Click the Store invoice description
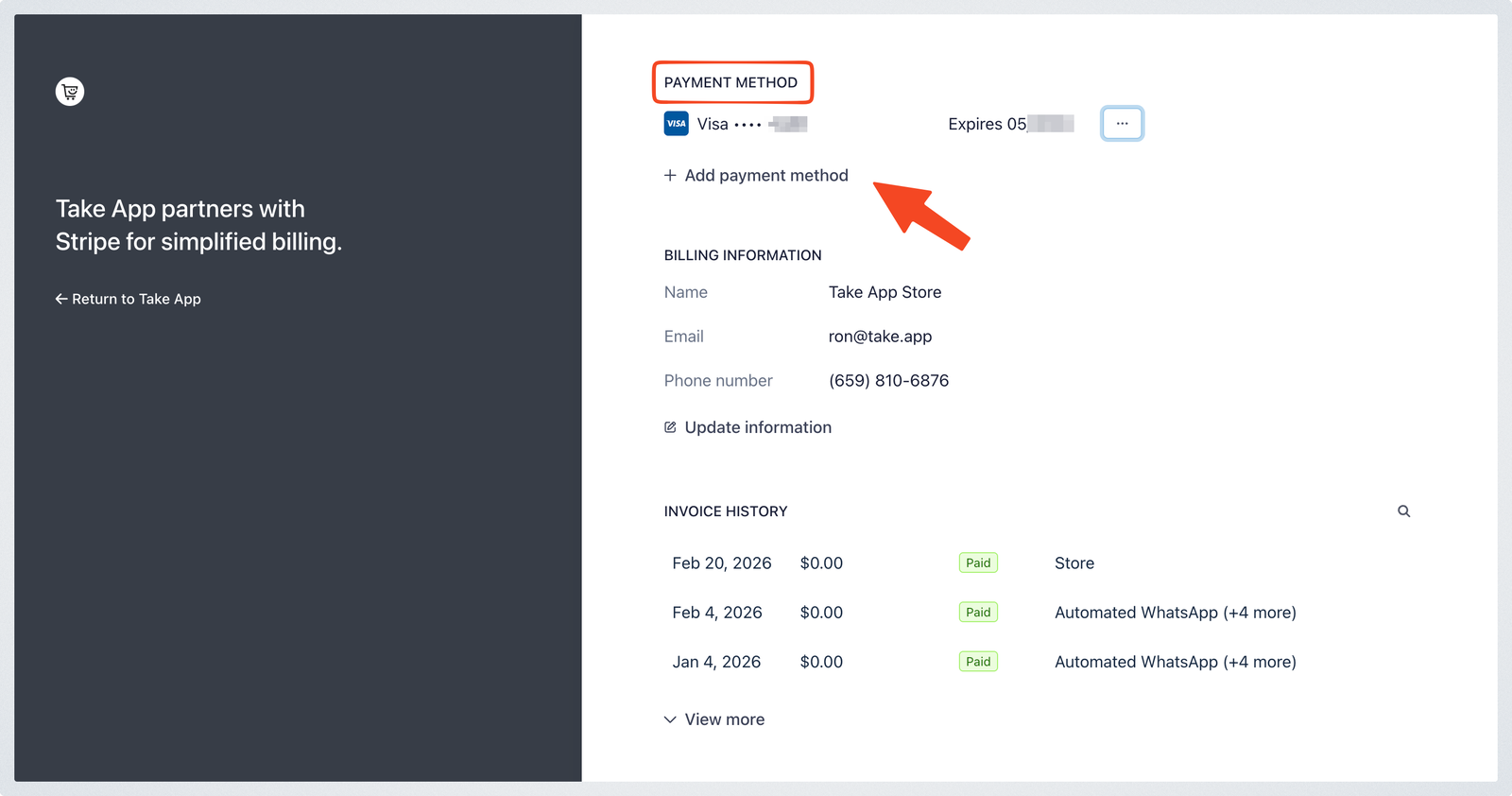Screen dimensions: 1512x796 point(1074,563)
